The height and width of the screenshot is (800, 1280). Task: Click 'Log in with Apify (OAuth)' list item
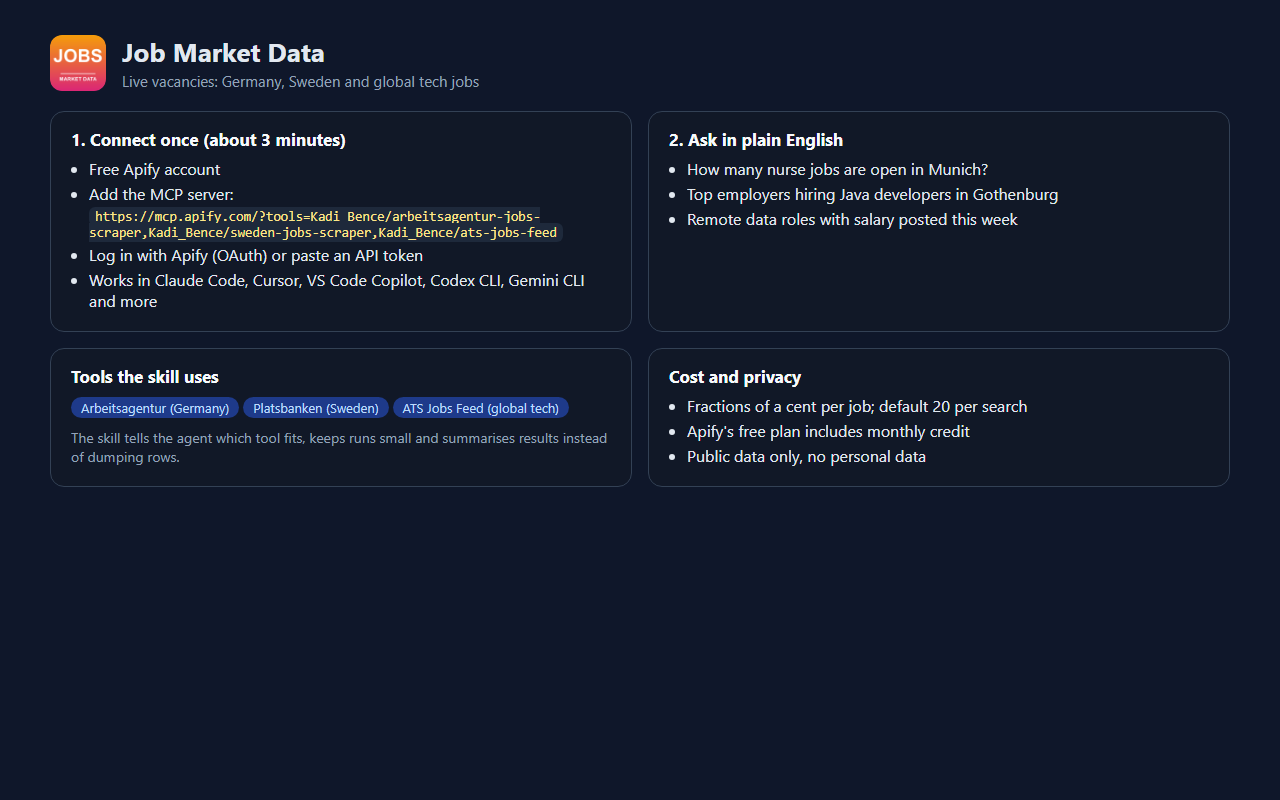pos(256,256)
